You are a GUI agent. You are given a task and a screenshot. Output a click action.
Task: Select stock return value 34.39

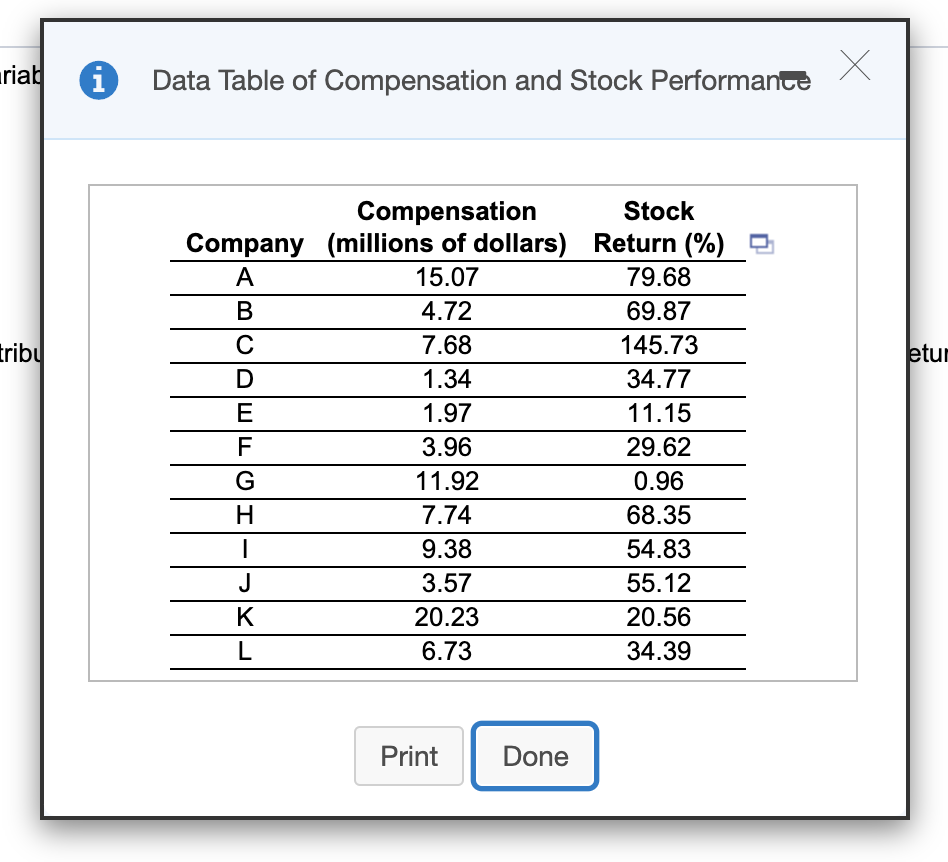[658, 652]
